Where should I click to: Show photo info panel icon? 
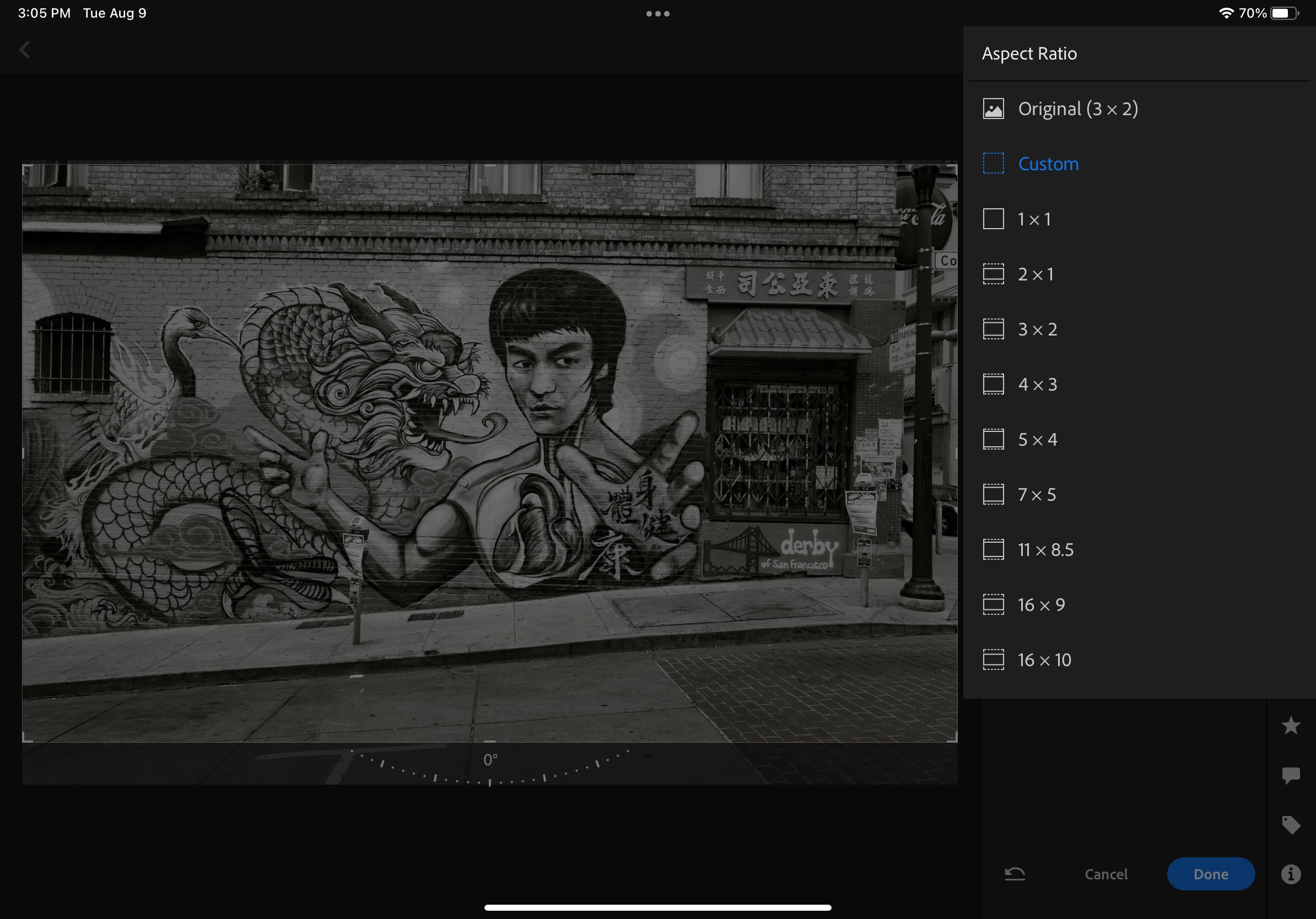pyautogui.click(x=1291, y=874)
